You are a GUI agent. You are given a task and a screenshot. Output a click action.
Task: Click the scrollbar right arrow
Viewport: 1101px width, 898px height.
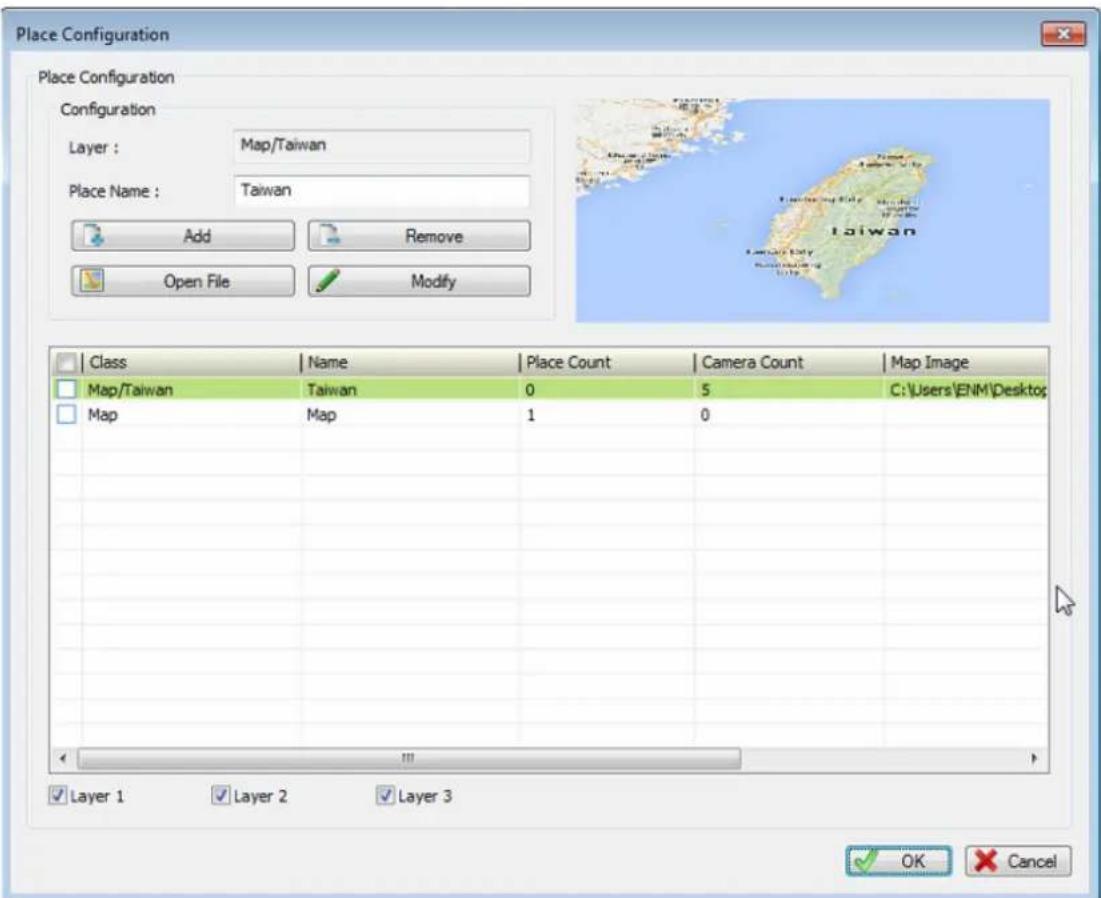point(1034,758)
